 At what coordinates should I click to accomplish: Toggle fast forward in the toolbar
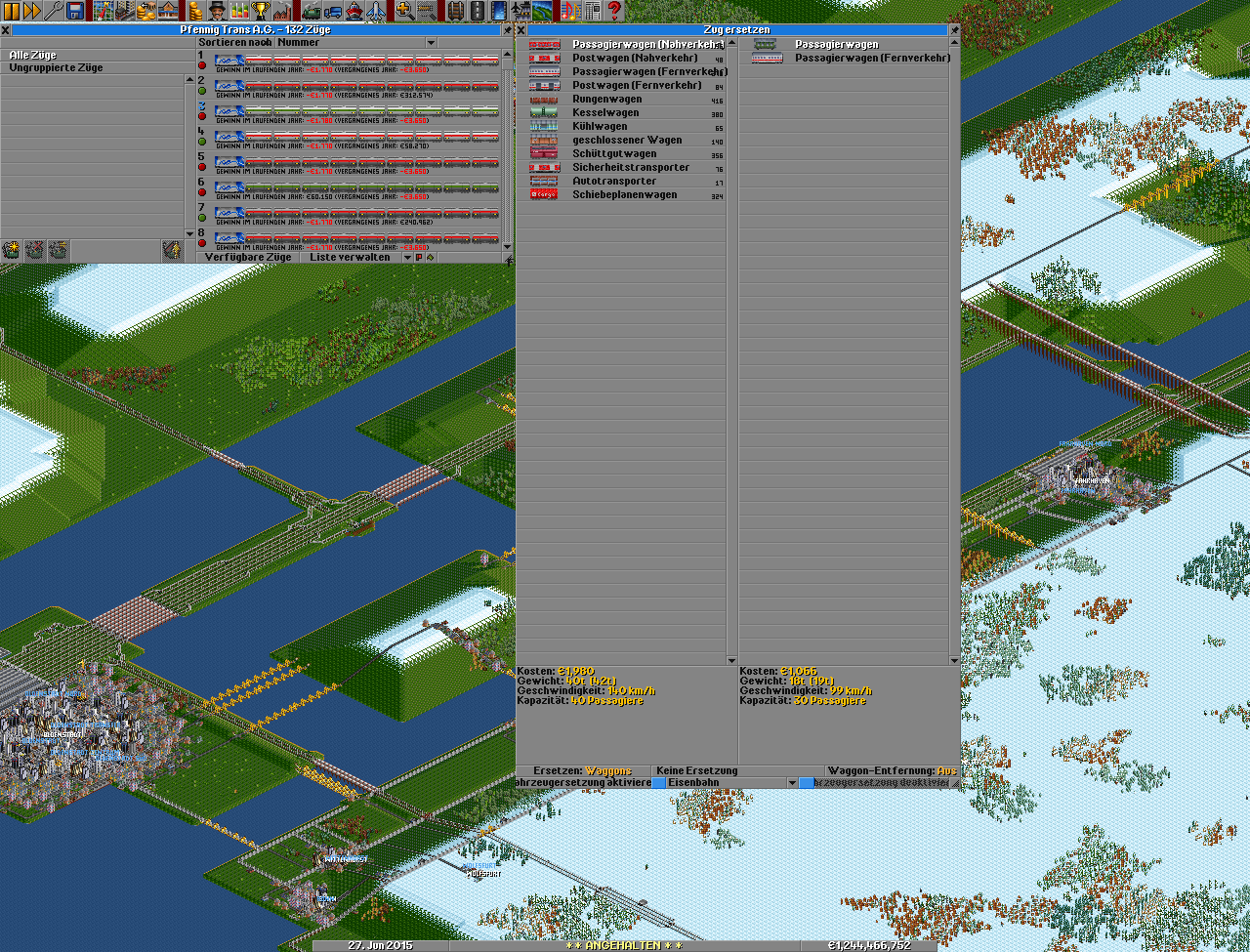(x=32, y=11)
